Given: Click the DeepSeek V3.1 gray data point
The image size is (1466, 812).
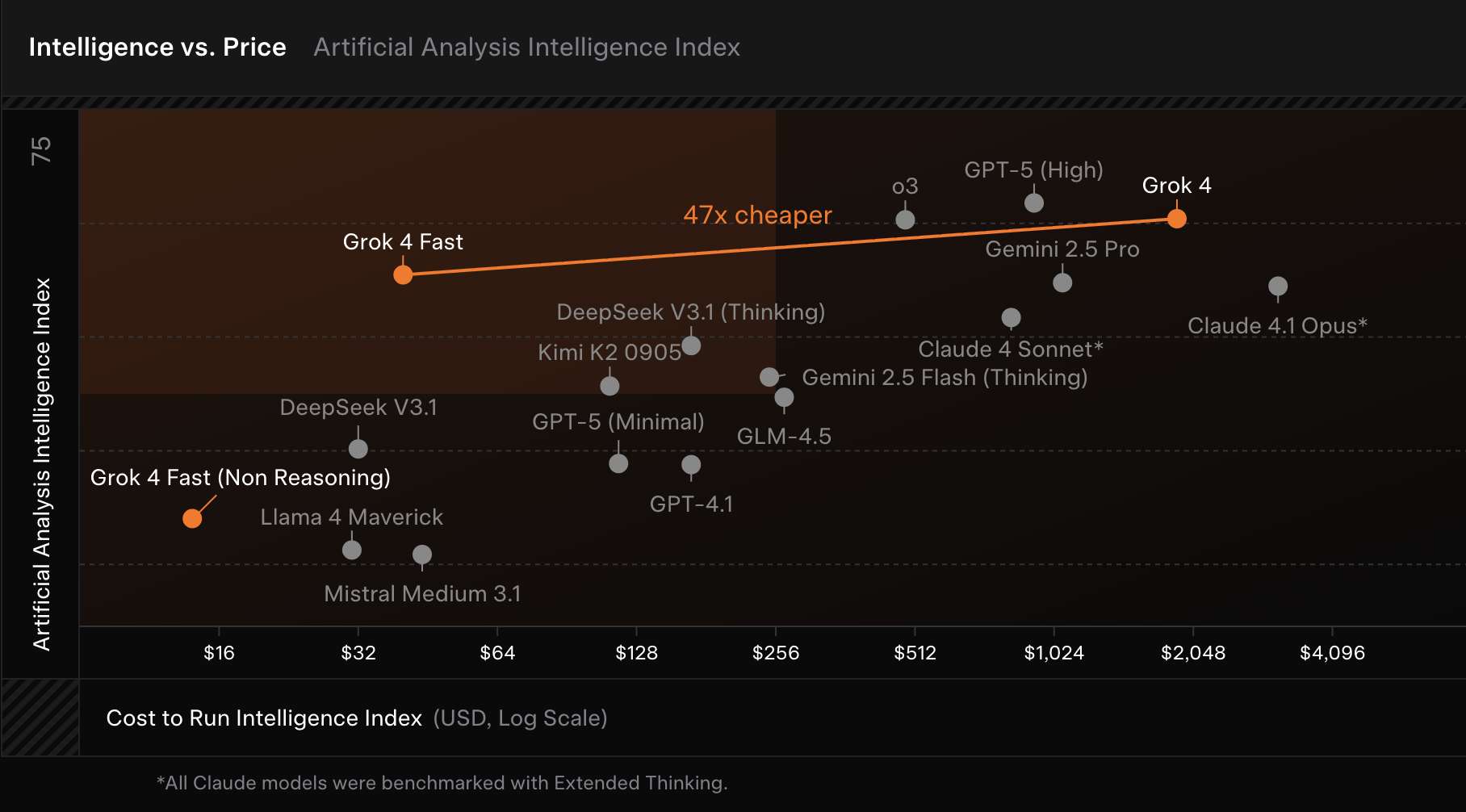Looking at the screenshot, I should [x=358, y=449].
